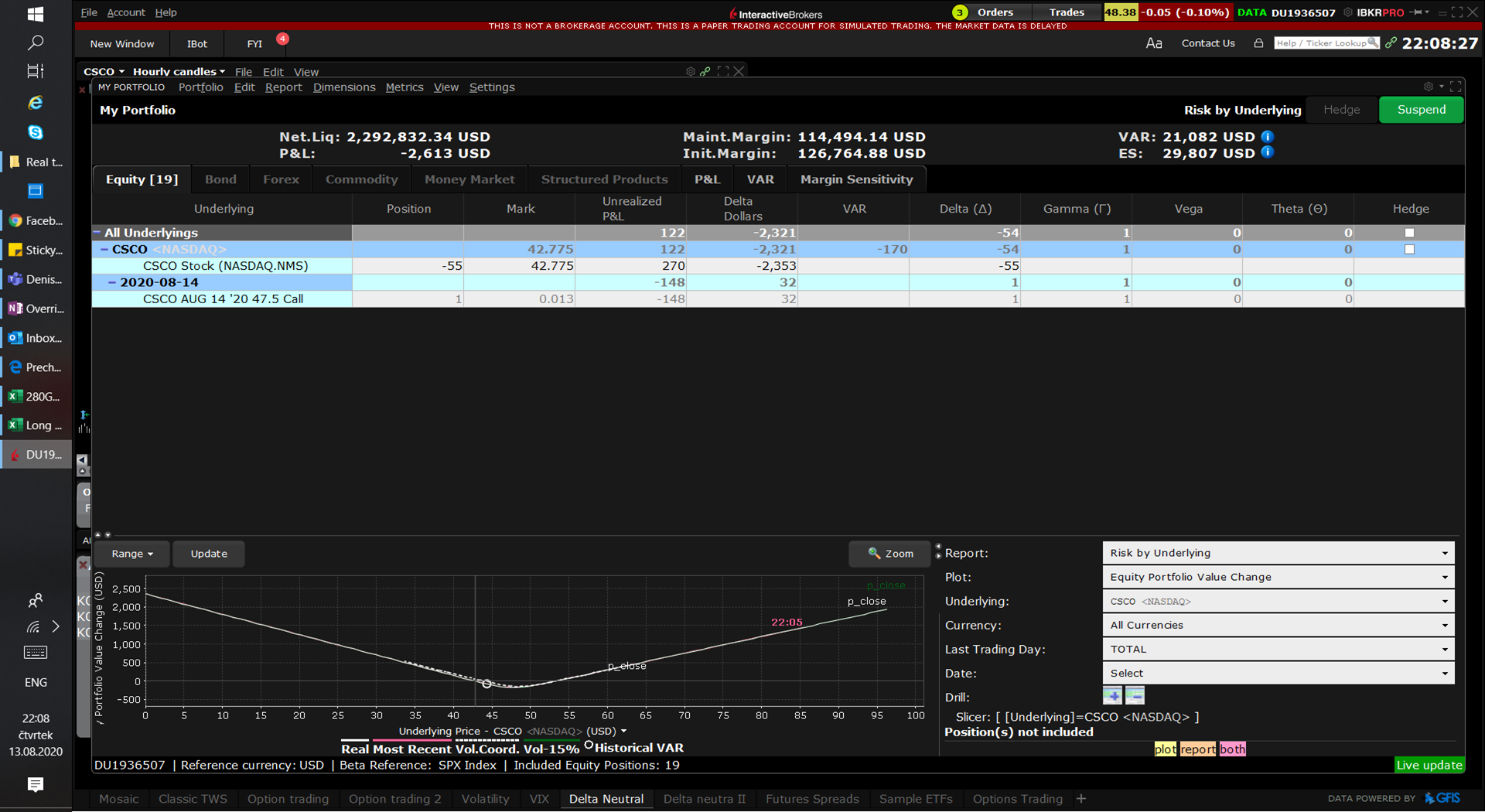The image size is (1485, 812).
Task: Collapse the All Underlyings row
Action: click(97, 232)
